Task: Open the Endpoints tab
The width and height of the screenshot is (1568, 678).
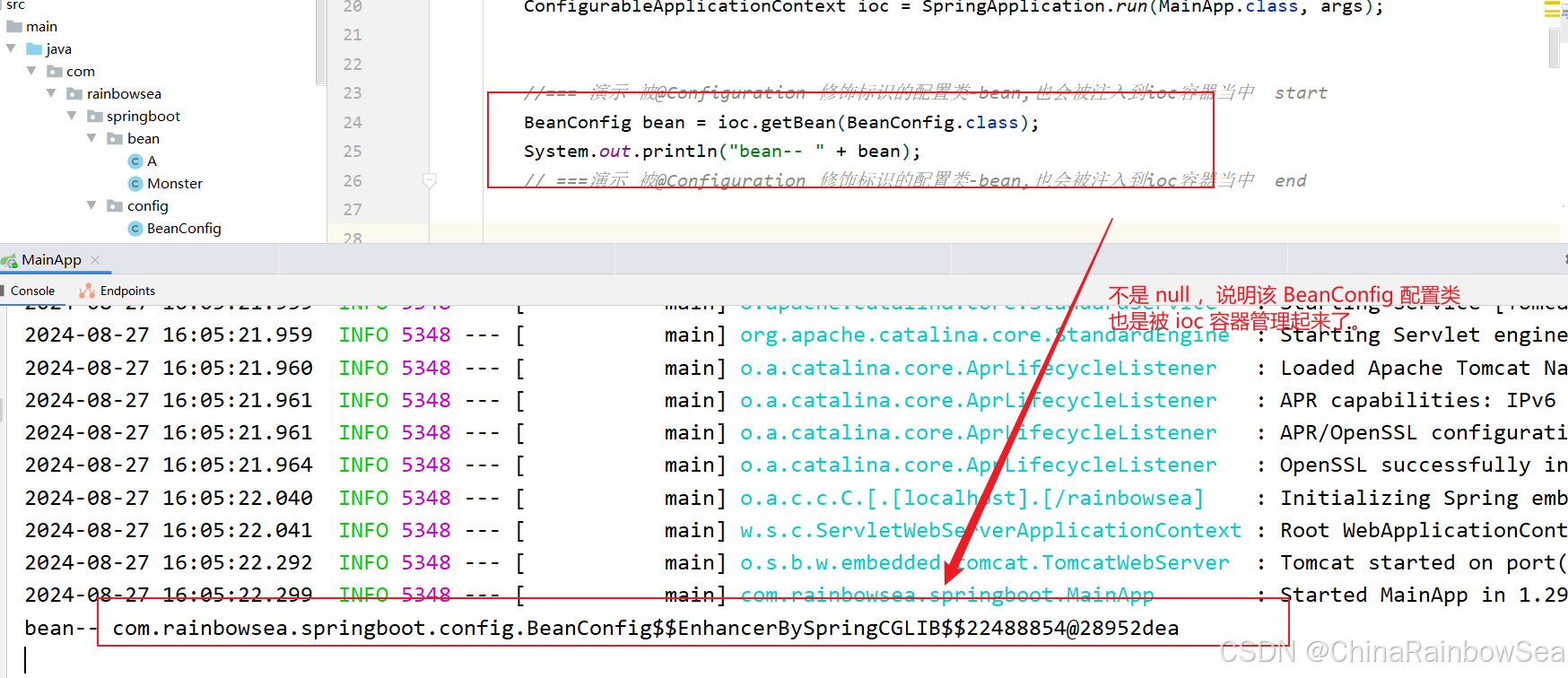Action: point(127,291)
